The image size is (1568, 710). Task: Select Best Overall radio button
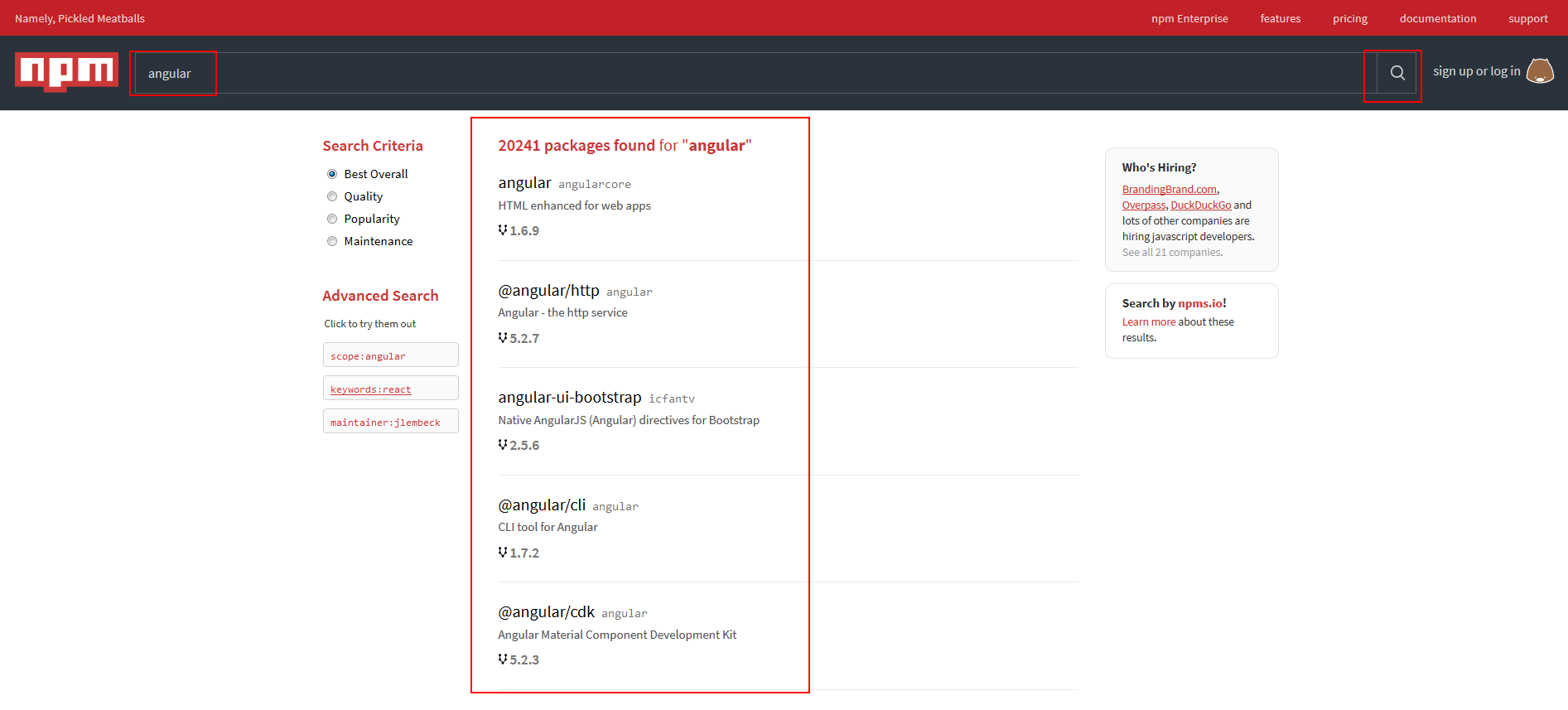[x=332, y=174]
